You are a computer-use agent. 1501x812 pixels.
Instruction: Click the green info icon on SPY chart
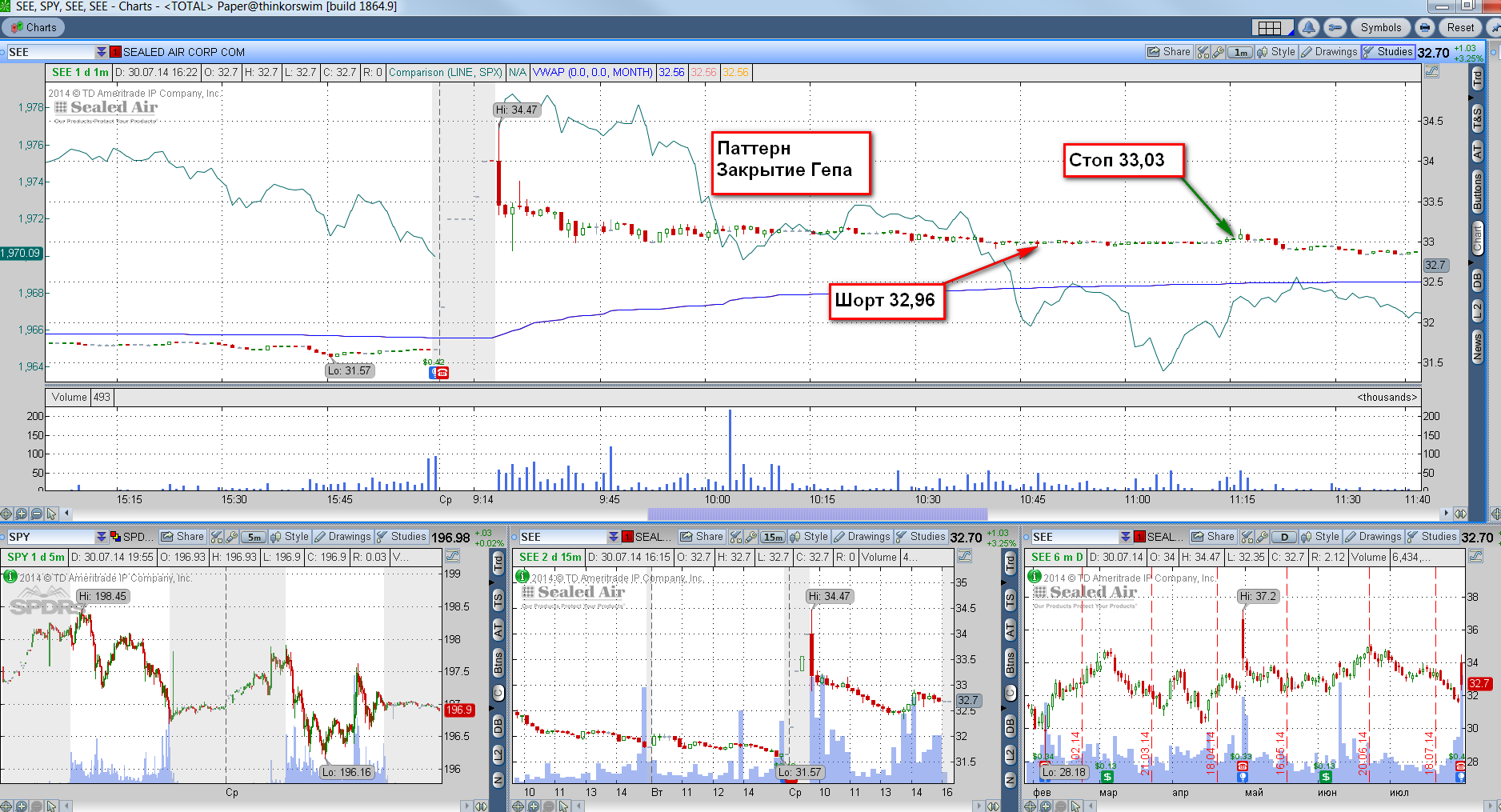(x=10, y=576)
